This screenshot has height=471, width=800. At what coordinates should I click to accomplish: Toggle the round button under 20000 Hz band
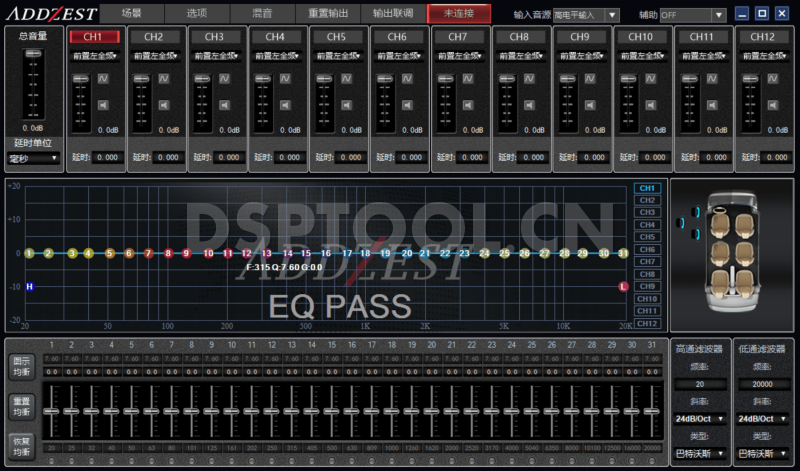pyautogui.click(x=652, y=461)
